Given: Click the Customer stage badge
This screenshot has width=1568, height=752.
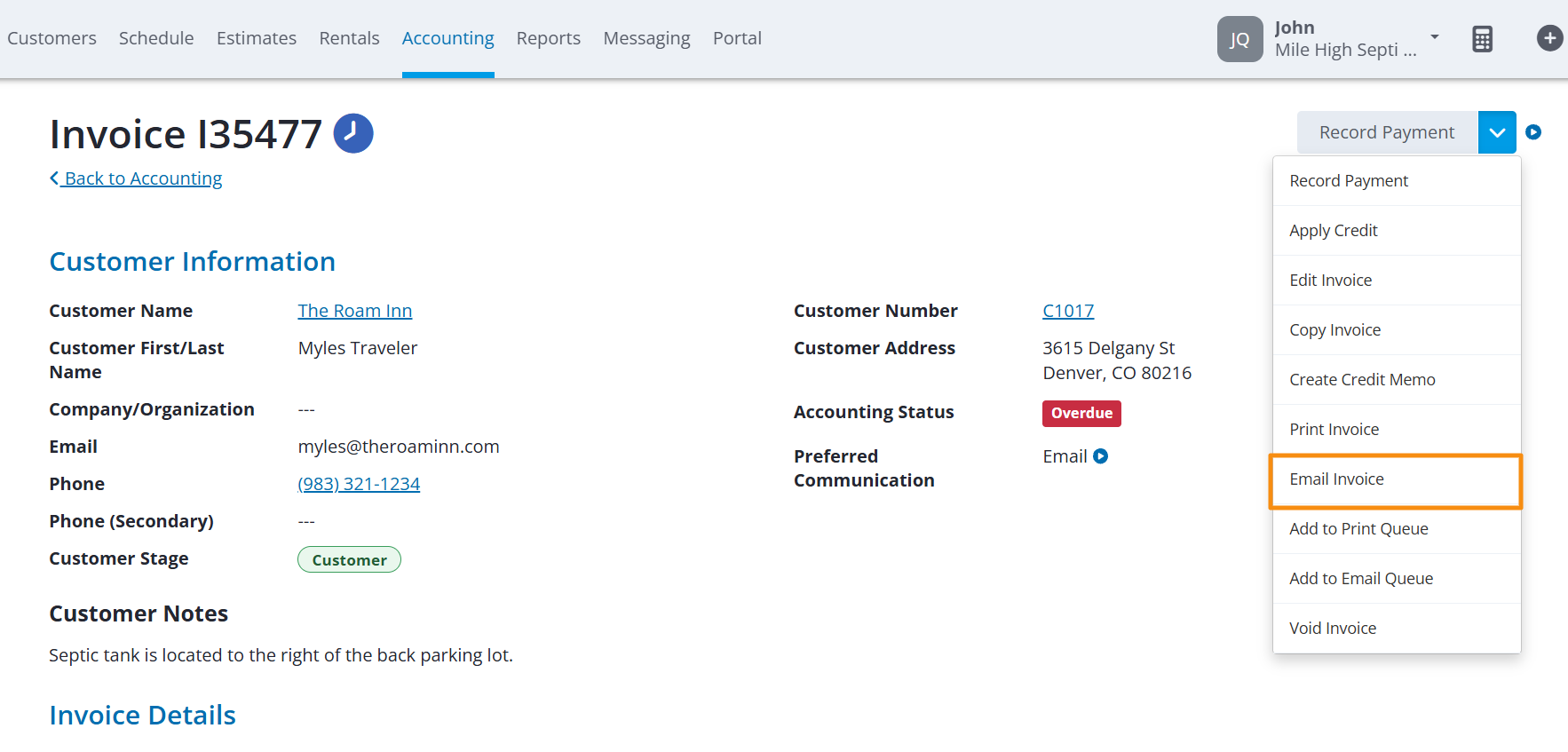Looking at the screenshot, I should tap(349, 559).
